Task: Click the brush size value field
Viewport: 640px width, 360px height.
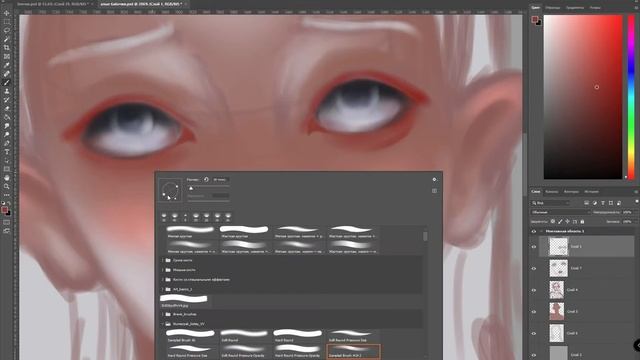Action: pos(221,180)
